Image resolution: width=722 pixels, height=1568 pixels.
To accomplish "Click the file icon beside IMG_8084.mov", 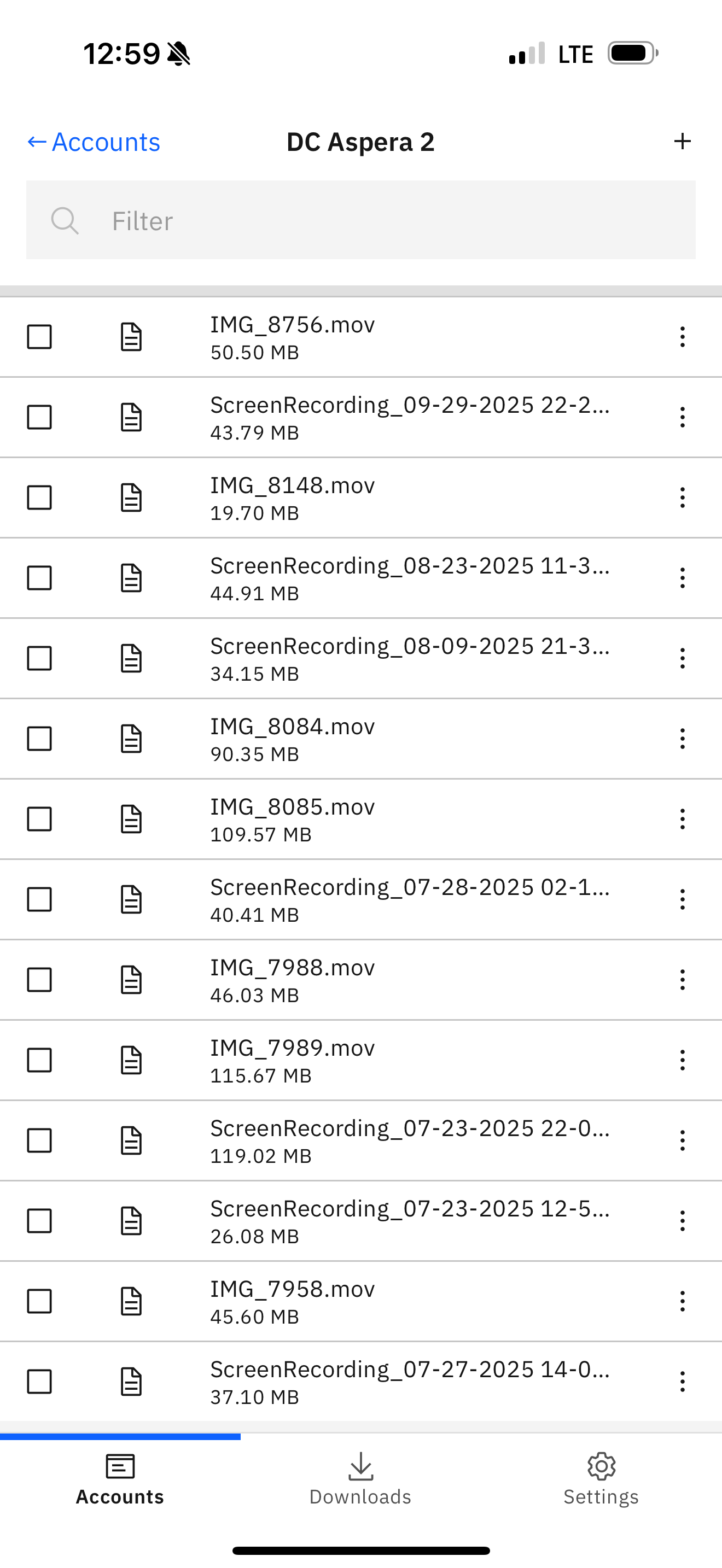I will click(x=131, y=738).
